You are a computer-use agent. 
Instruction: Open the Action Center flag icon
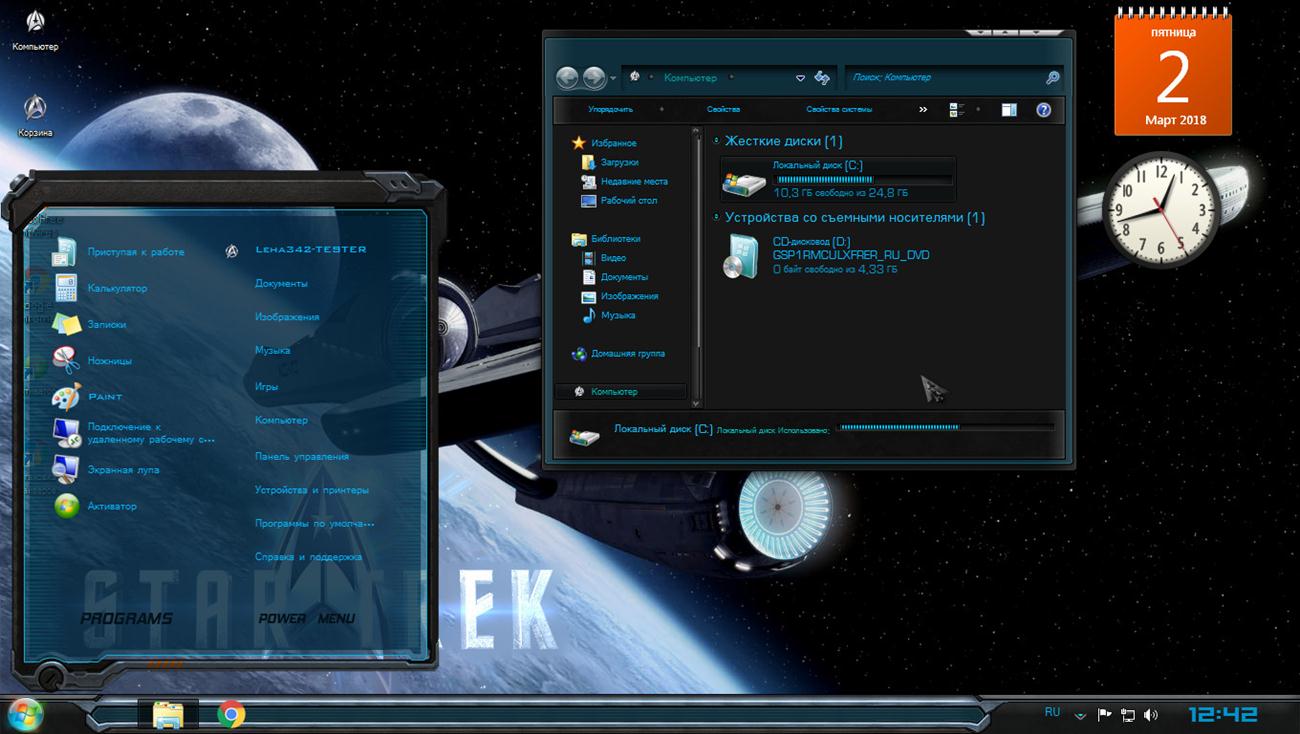(x=1105, y=714)
